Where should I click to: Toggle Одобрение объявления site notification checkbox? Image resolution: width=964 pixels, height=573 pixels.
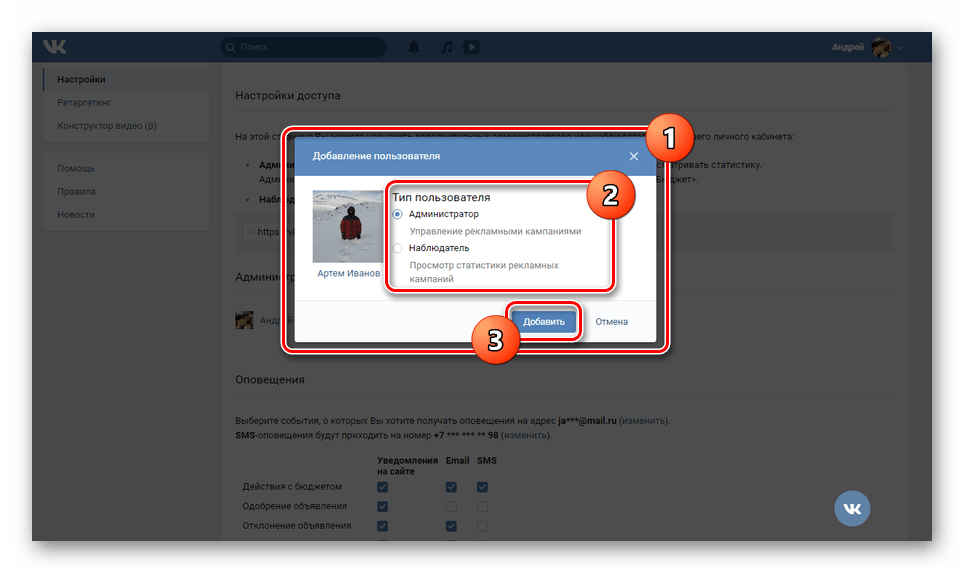382,507
